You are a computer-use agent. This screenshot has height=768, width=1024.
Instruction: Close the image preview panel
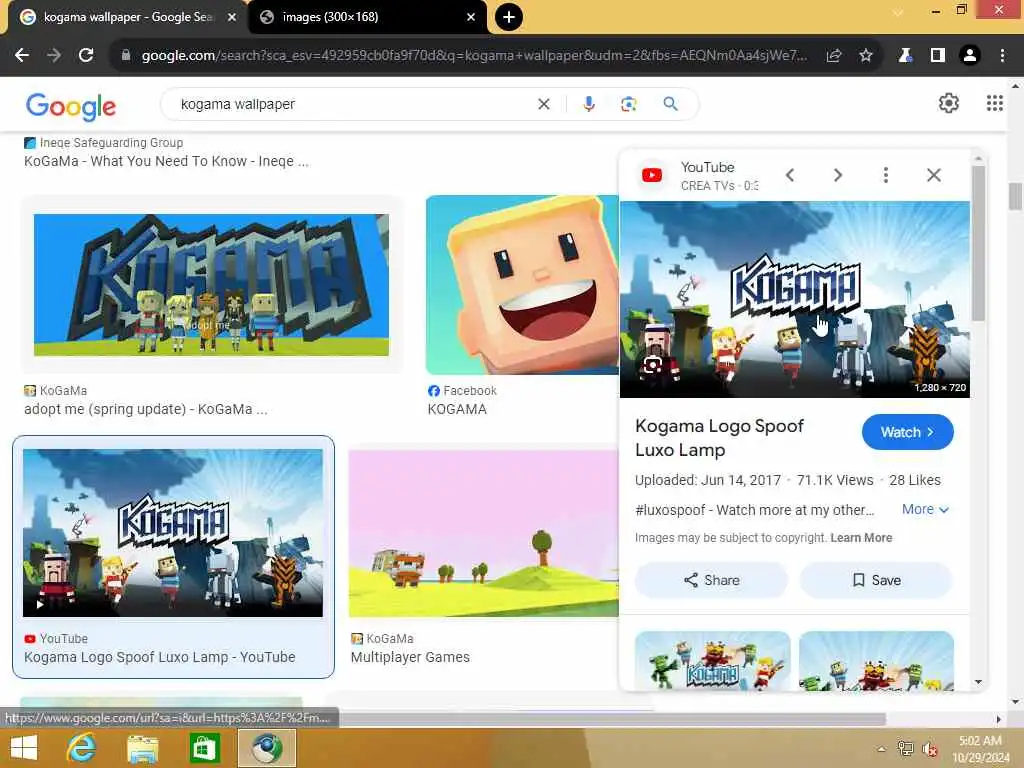(x=934, y=175)
